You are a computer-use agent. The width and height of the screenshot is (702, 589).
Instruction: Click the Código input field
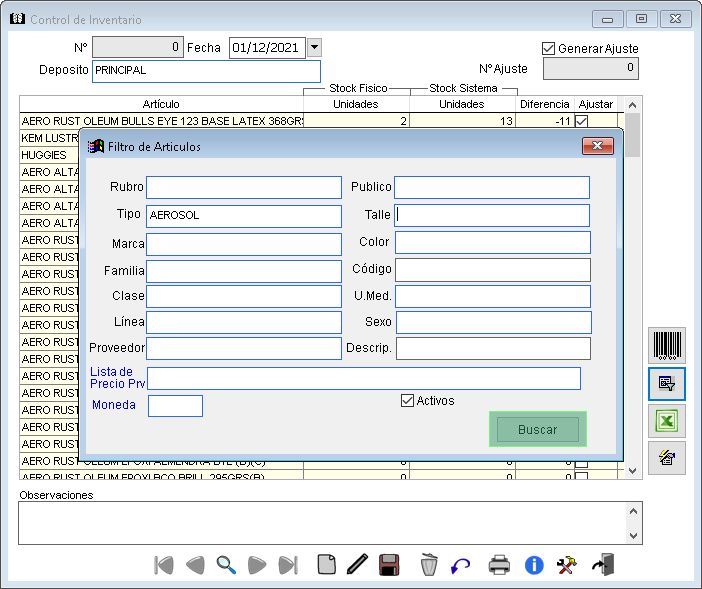coord(492,270)
